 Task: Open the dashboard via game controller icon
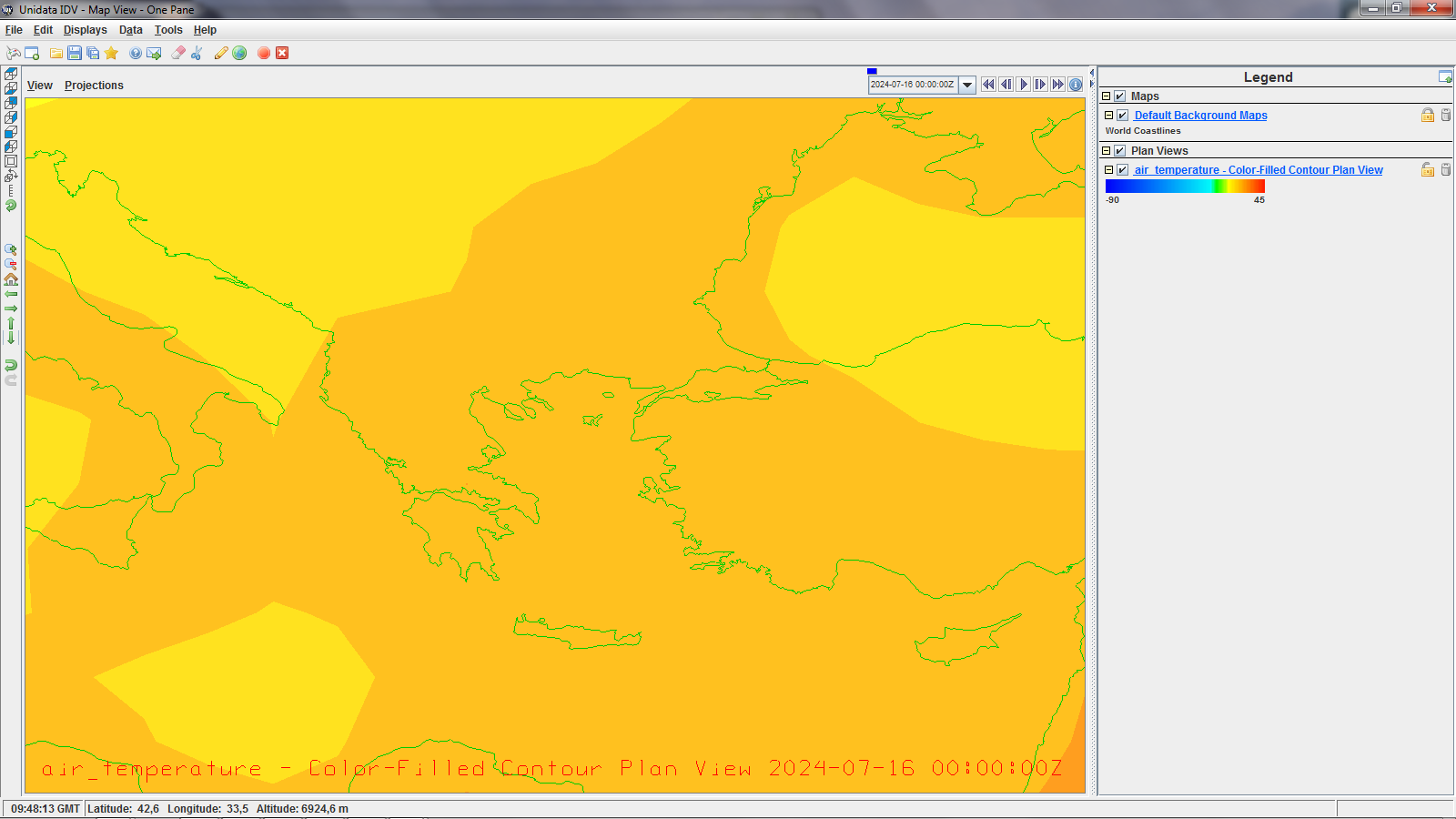[14, 53]
